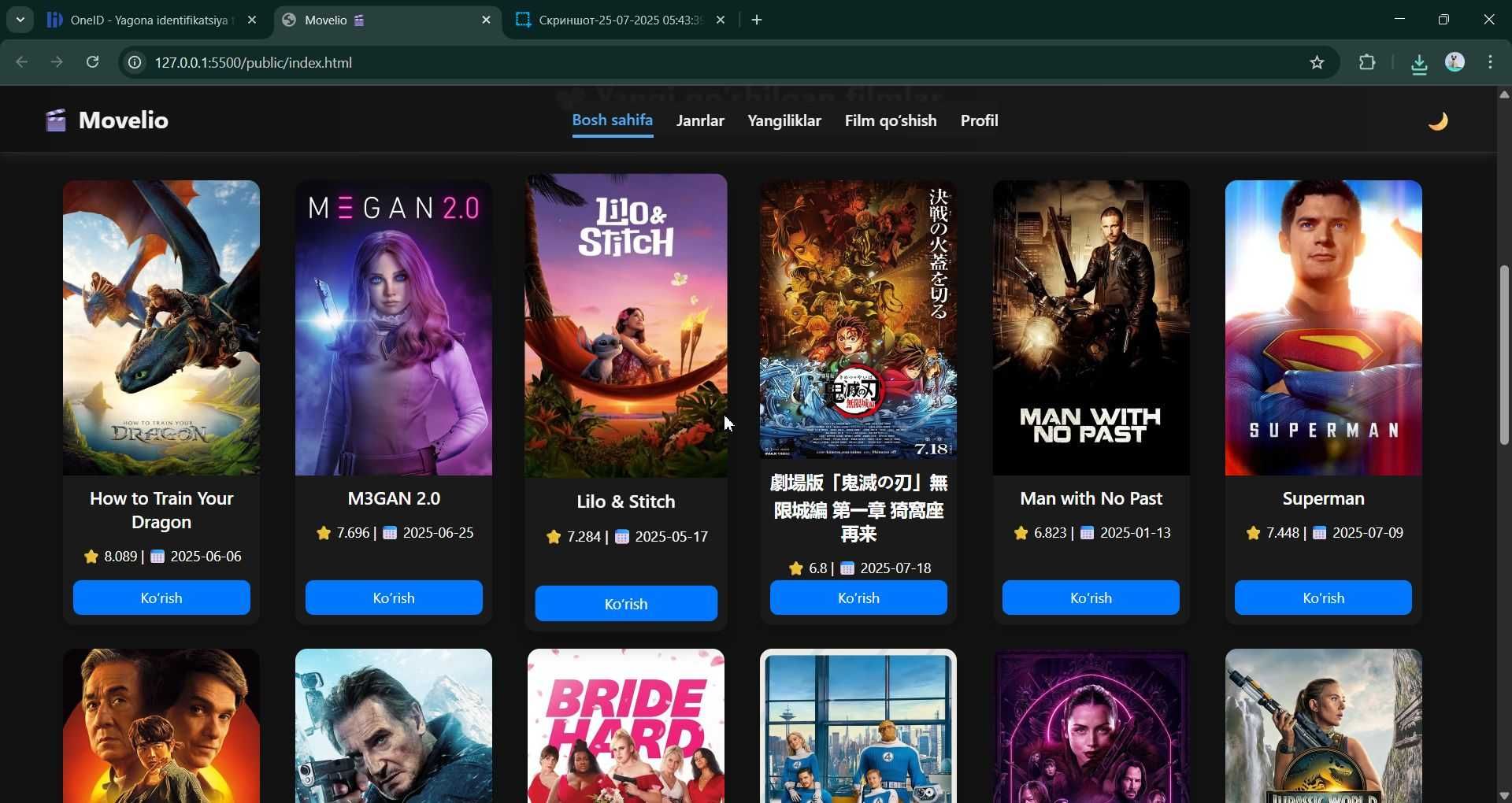Open the Man with No Past poster
Viewport: 1512px width, 803px height.
[x=1091, y=327]
